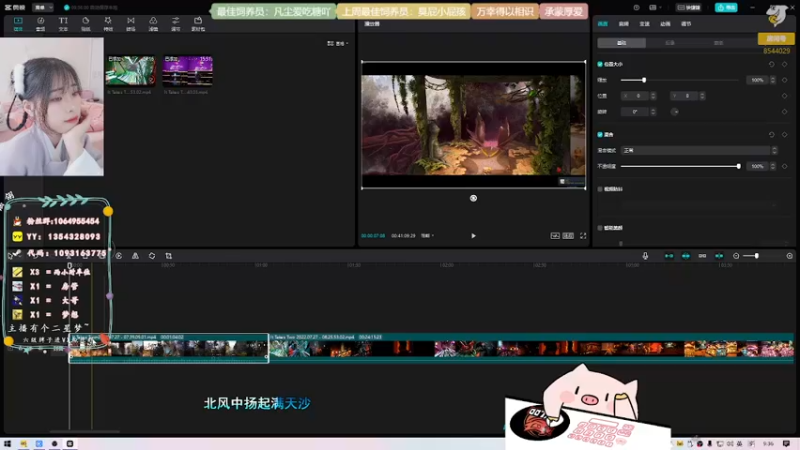The image size is (800, 450).
Task: Click the mirror flip icon on timeline toolbar
Action: (135, 256)
